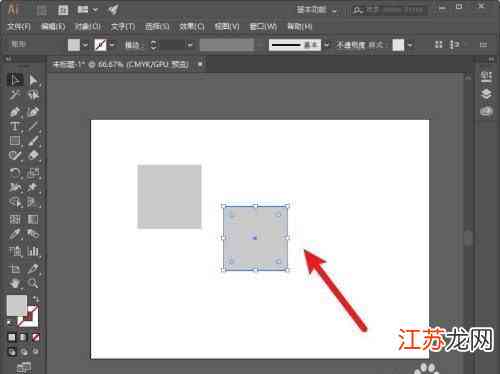Open the 文件(F) menu
500x374 pixels.
[x=19, y=27]
